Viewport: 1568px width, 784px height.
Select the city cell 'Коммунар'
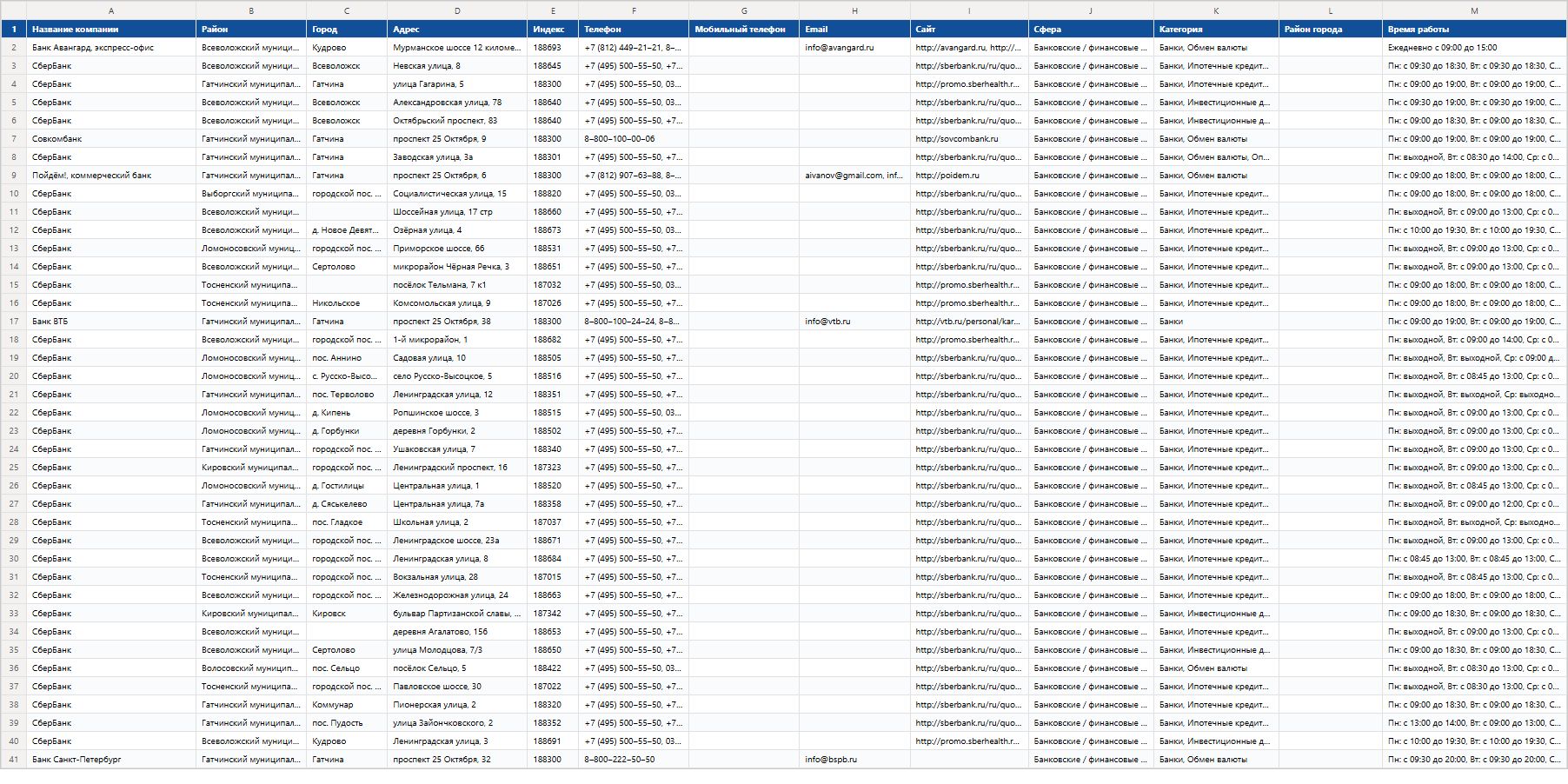(x=347, y=705)
